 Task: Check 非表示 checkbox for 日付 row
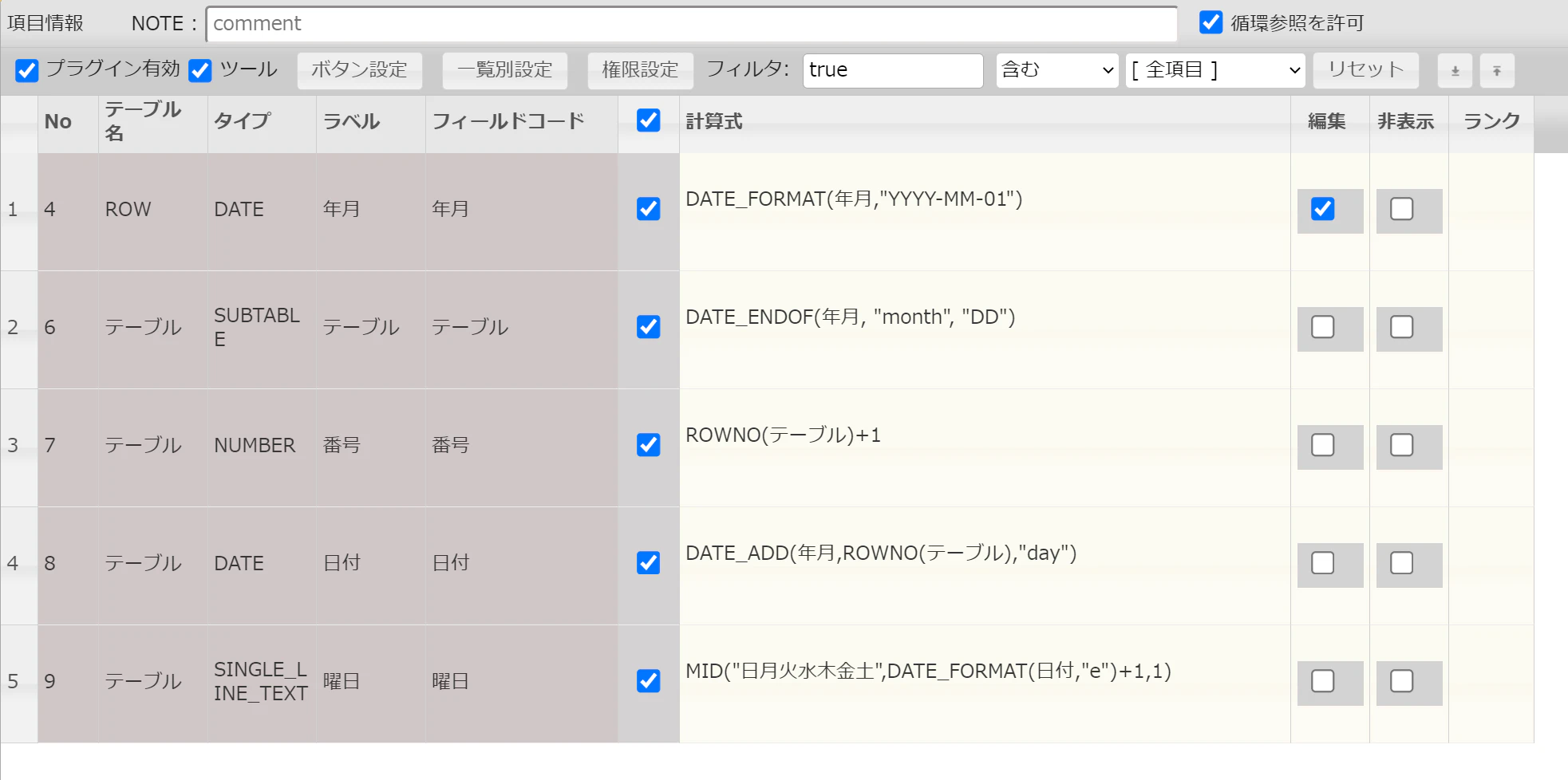(x=1401, y=563)
